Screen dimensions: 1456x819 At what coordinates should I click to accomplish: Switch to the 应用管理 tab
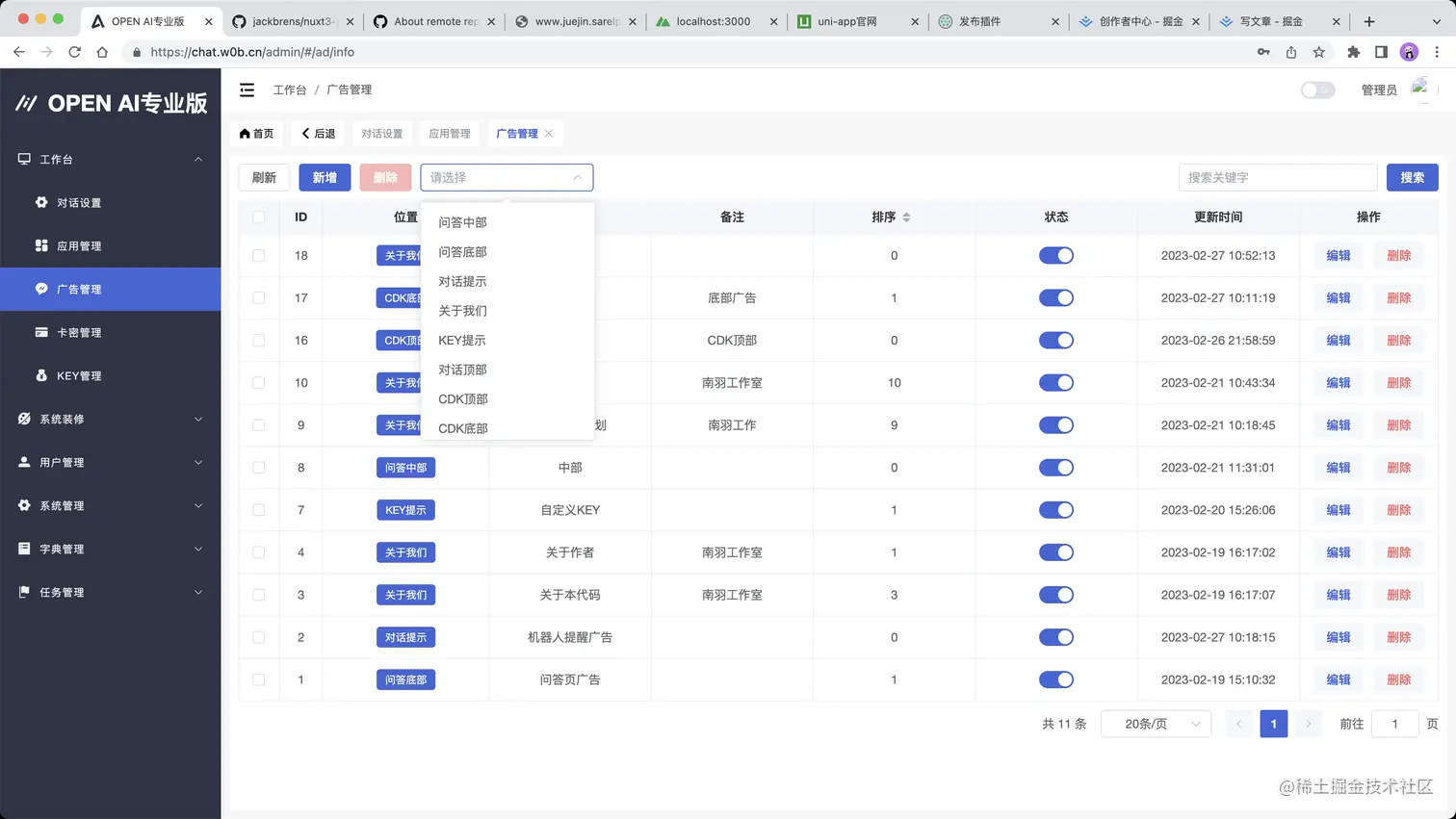click(449, 134)
